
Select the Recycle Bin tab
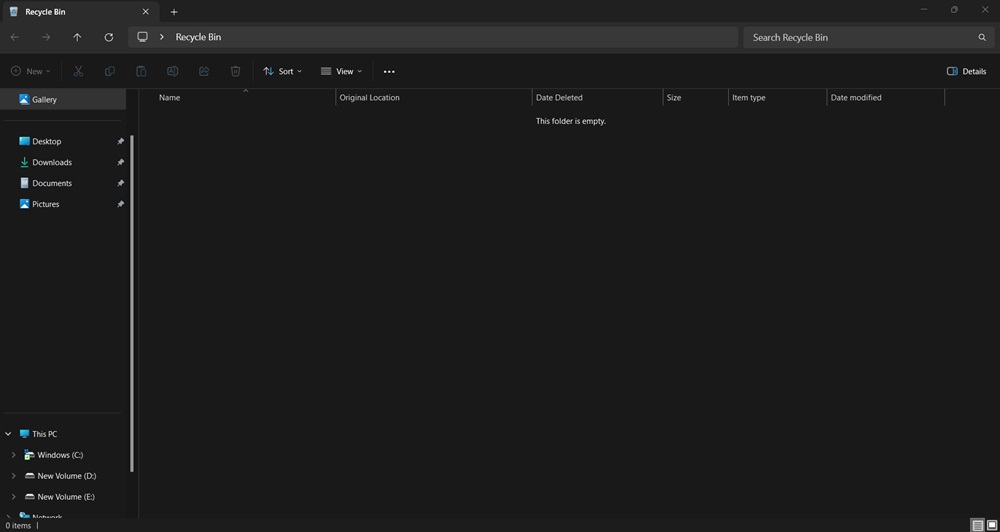tap(70, 12)
